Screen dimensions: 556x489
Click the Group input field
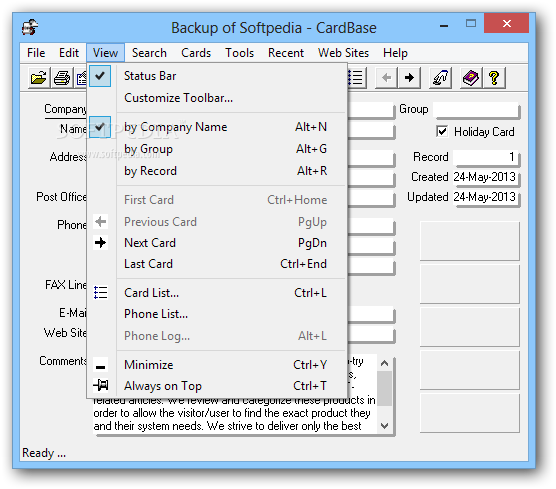tap(476, 109)
